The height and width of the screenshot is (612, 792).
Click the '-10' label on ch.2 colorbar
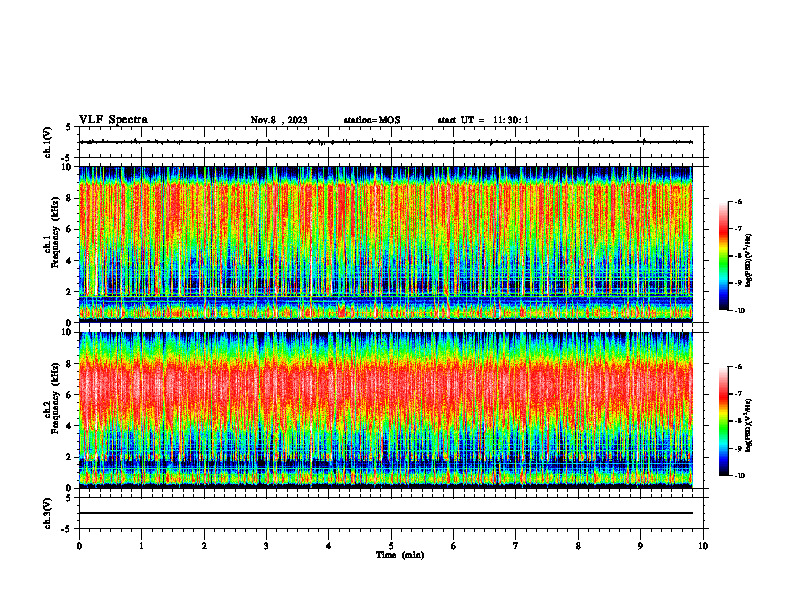740,476
